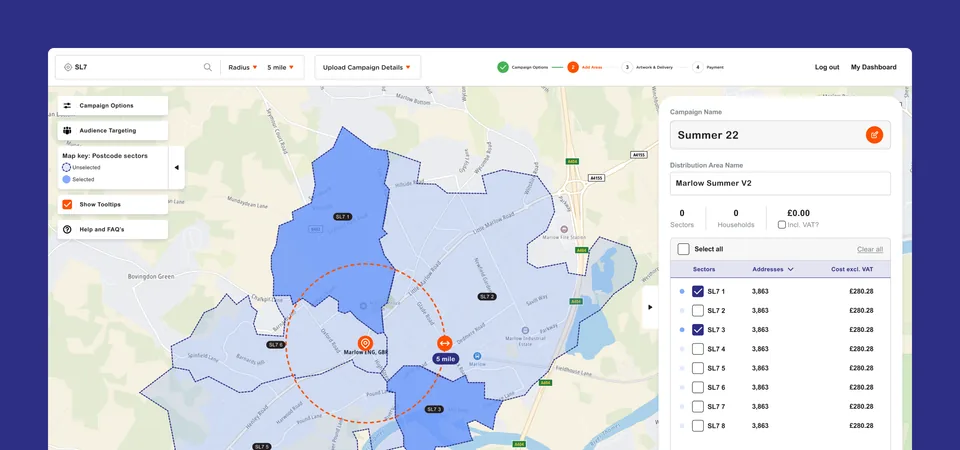
Task: Click the Selected legend swatch in map key
Action: point(66,179)
